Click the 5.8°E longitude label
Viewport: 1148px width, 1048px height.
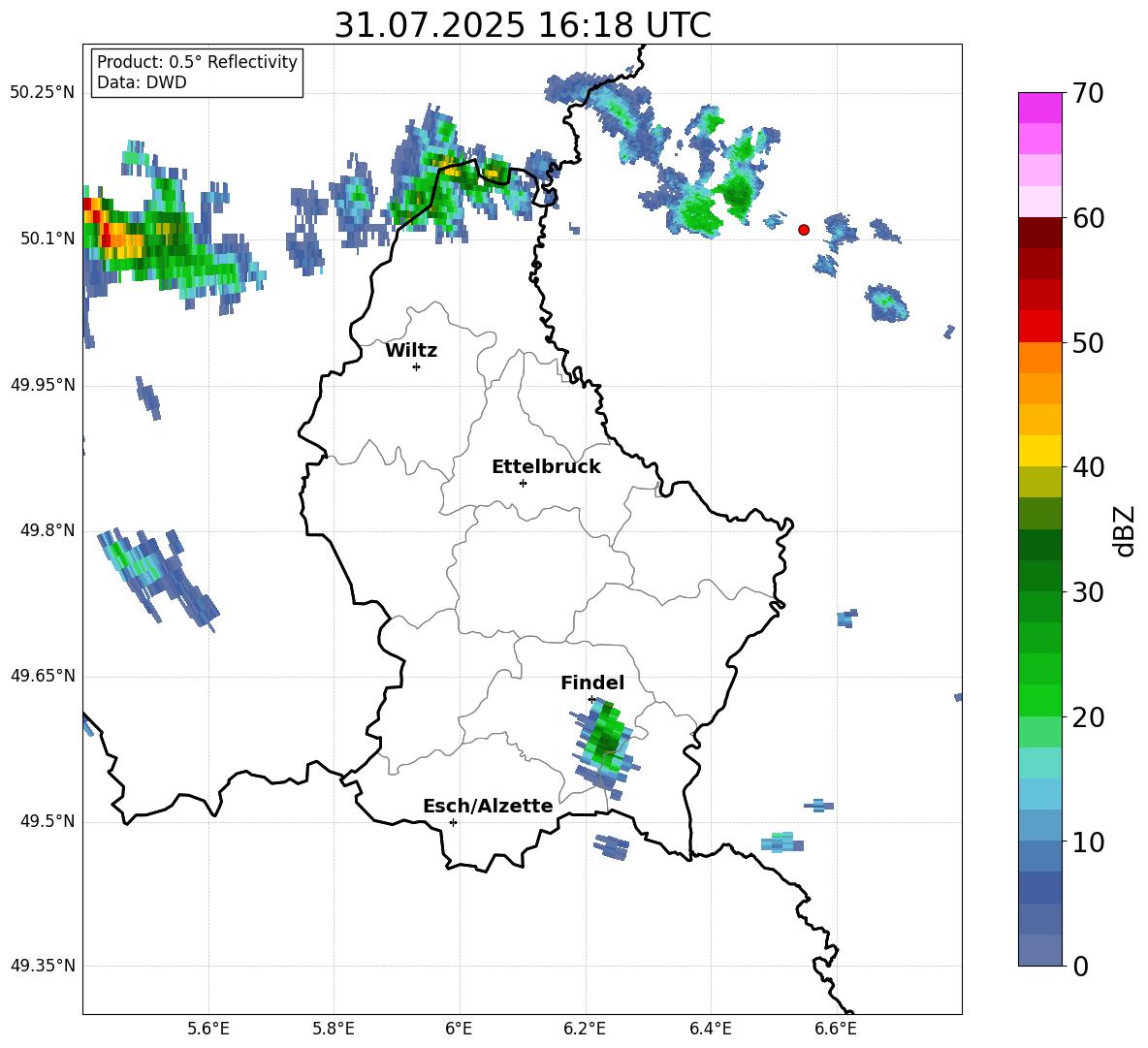click(334, 1029)
